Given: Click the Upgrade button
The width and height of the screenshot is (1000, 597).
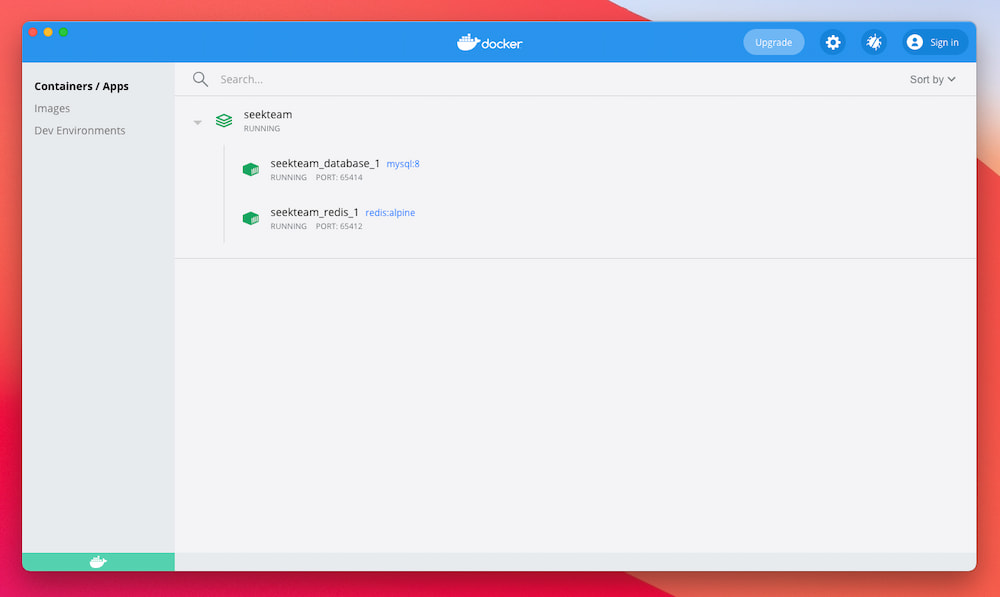Looking at the screenshot, I should (x=774, y=42).
